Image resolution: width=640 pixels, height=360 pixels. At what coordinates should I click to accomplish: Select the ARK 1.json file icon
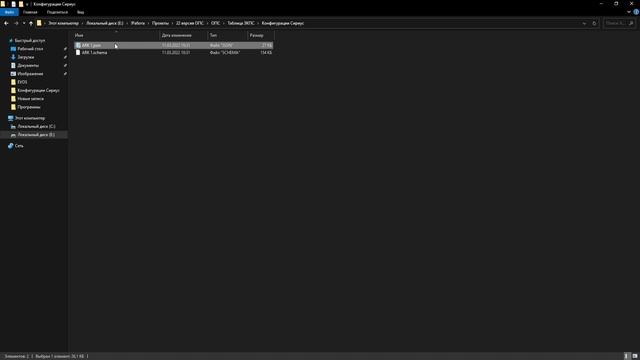click(x=78, y=45)
